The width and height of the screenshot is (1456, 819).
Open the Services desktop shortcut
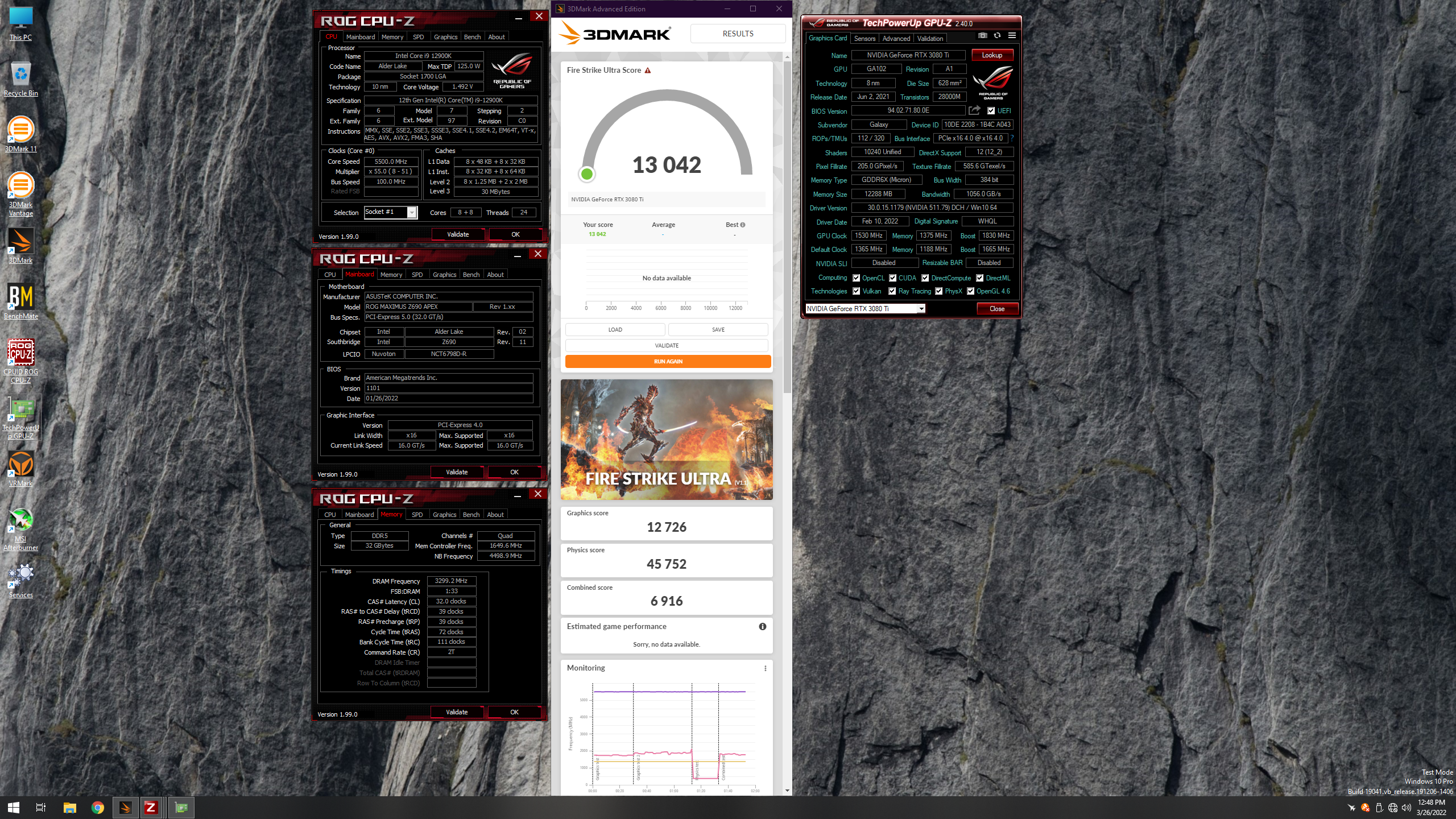coord(21,581)
